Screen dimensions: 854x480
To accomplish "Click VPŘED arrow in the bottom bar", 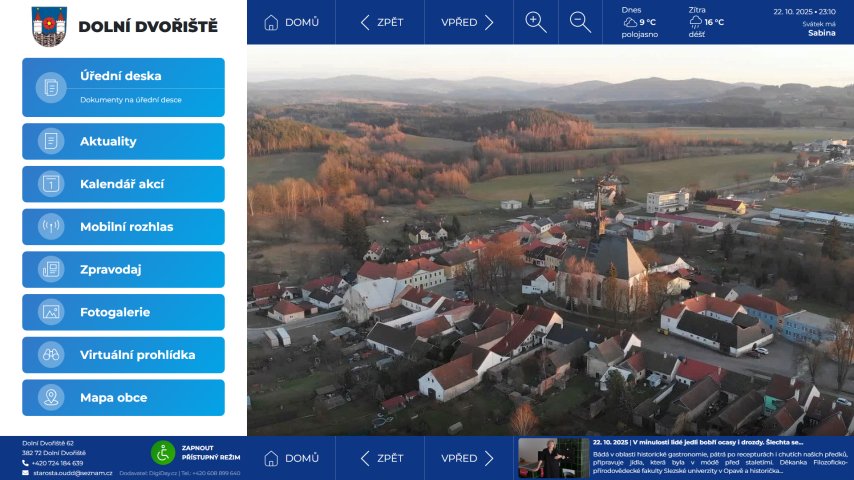I will point(468,458).
